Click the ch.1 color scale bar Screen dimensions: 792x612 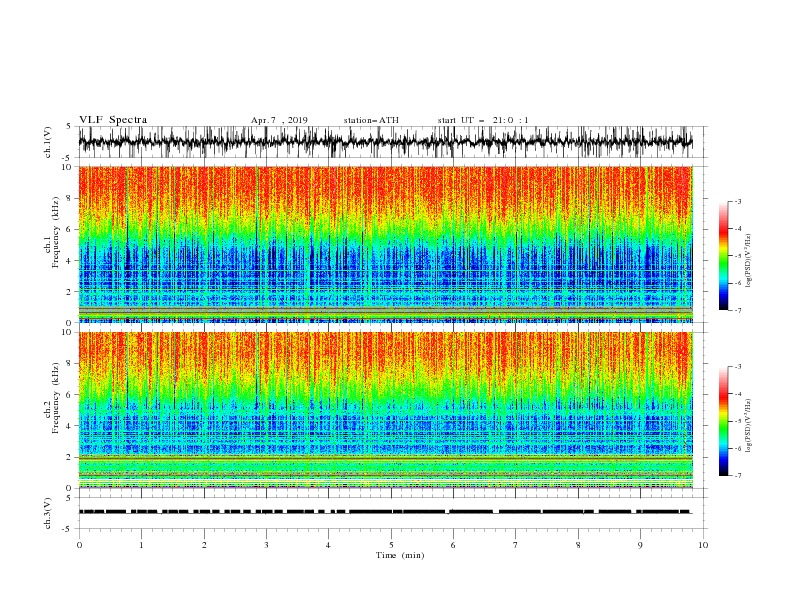(723, 256)
